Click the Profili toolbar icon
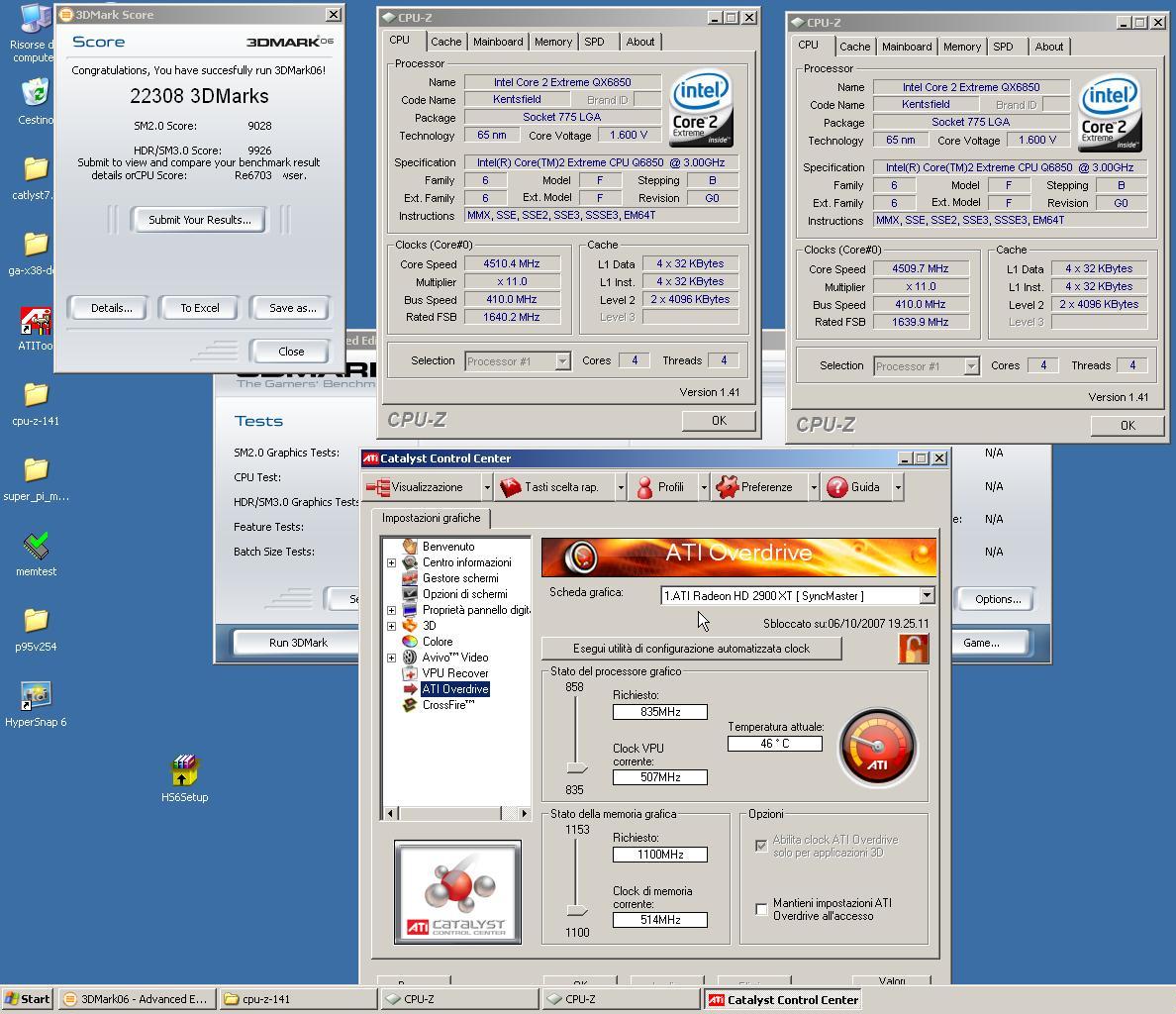The image size is (1176, 1014). [644, 487]
